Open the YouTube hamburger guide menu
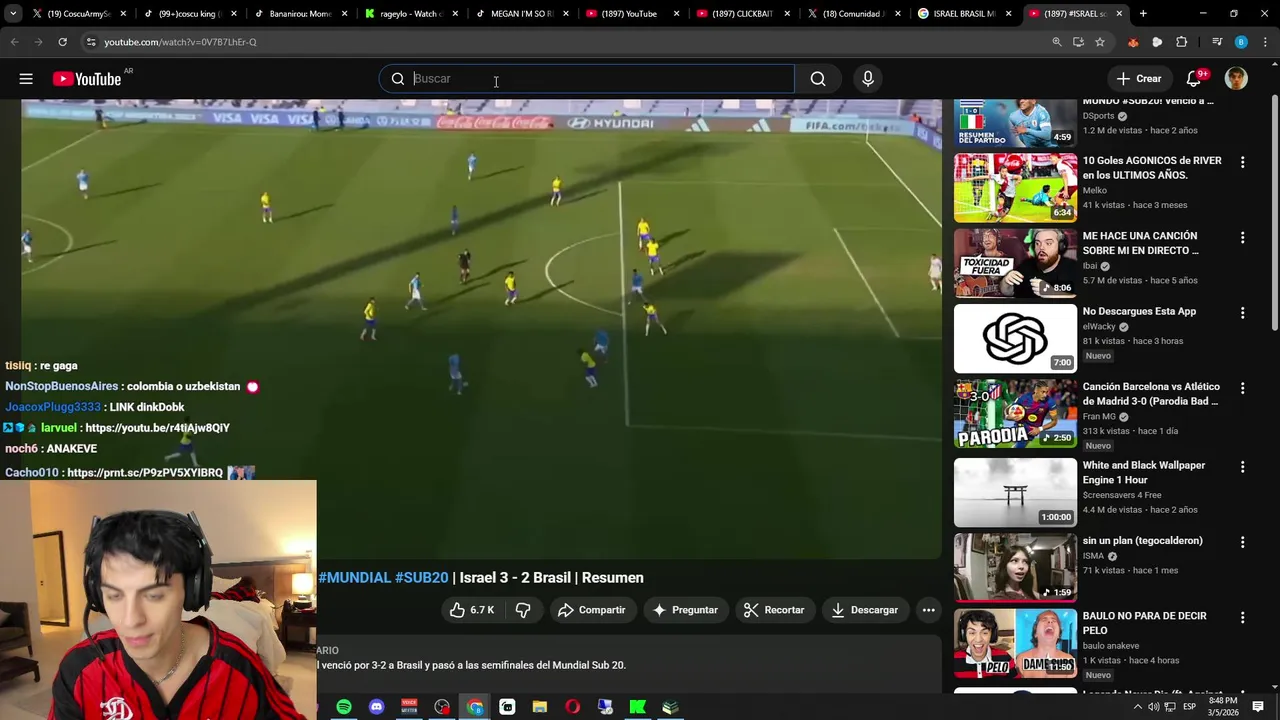Screen dimensions: 1280x720 tap(26, 79)
